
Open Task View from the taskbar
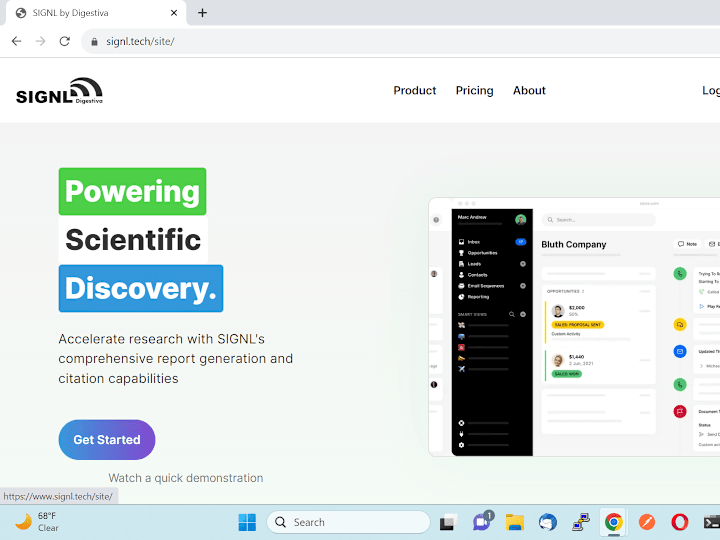click(x=448, y=523)
